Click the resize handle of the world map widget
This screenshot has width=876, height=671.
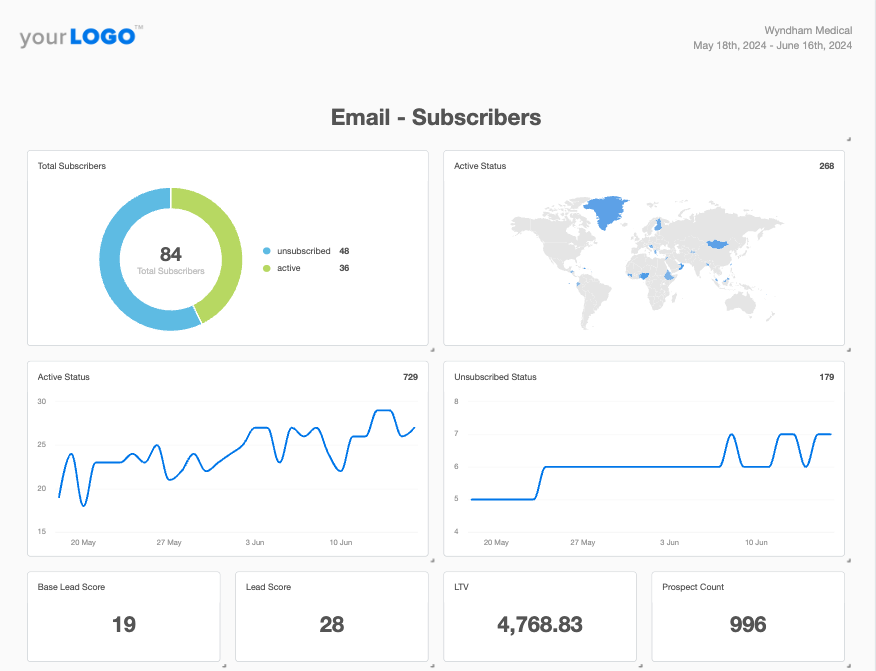pos(848,349)
